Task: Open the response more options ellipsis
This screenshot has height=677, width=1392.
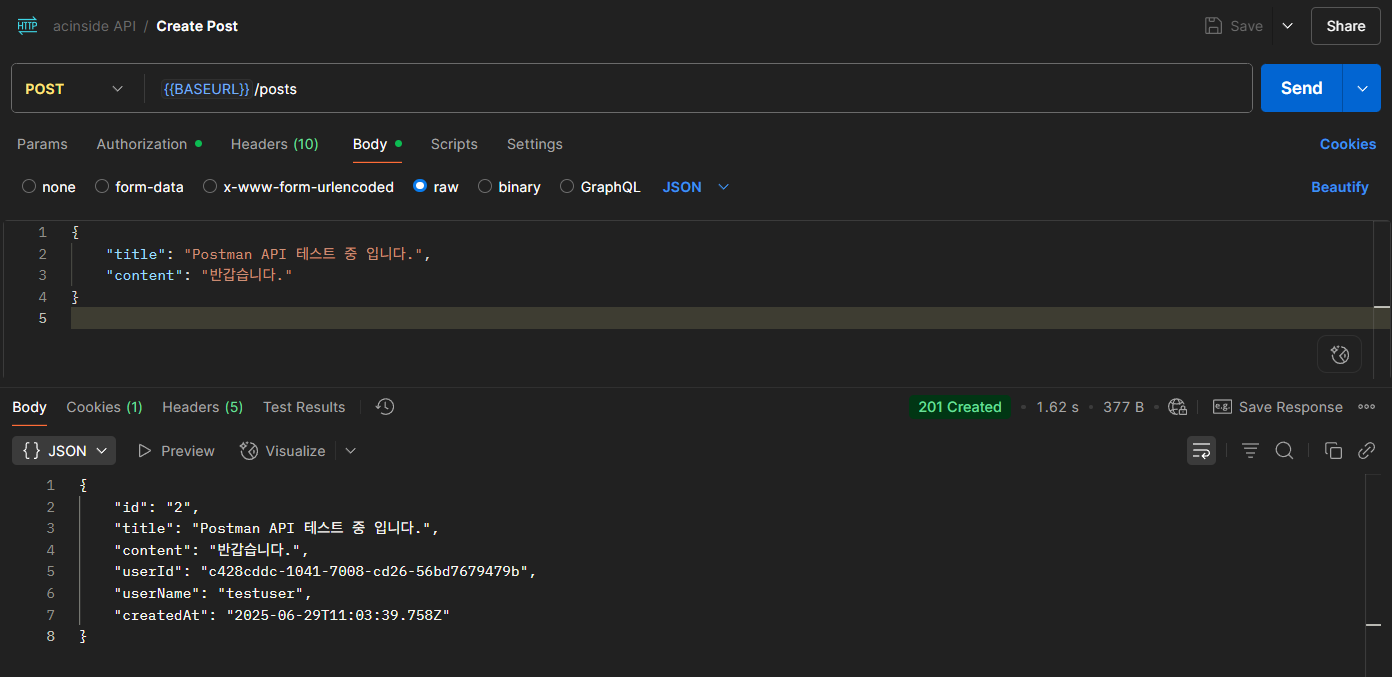Action: point(1367,407)
